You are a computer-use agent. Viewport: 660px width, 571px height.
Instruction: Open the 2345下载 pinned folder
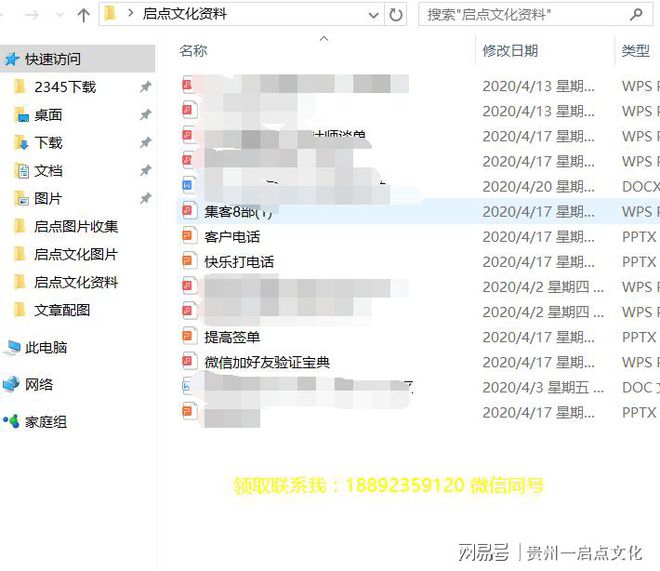pyautogui.click(x=65, y=87)
